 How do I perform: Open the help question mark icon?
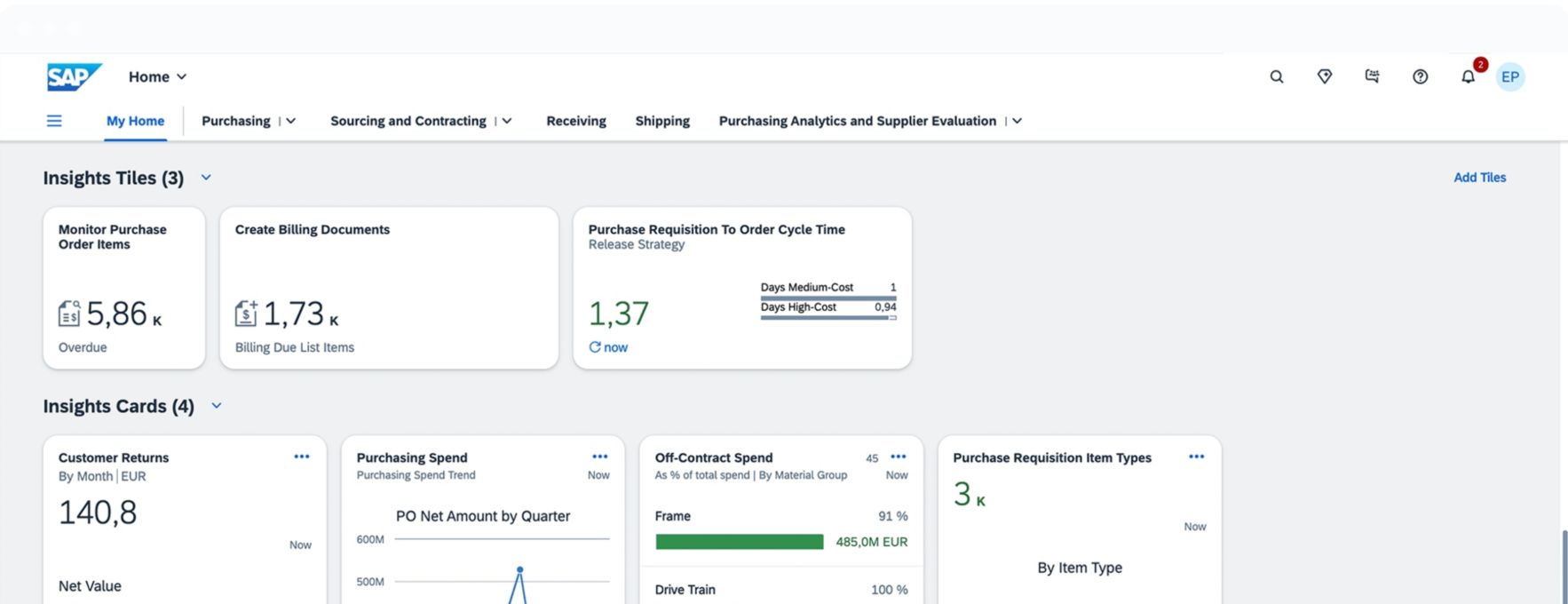click(x=1420, y=77)
